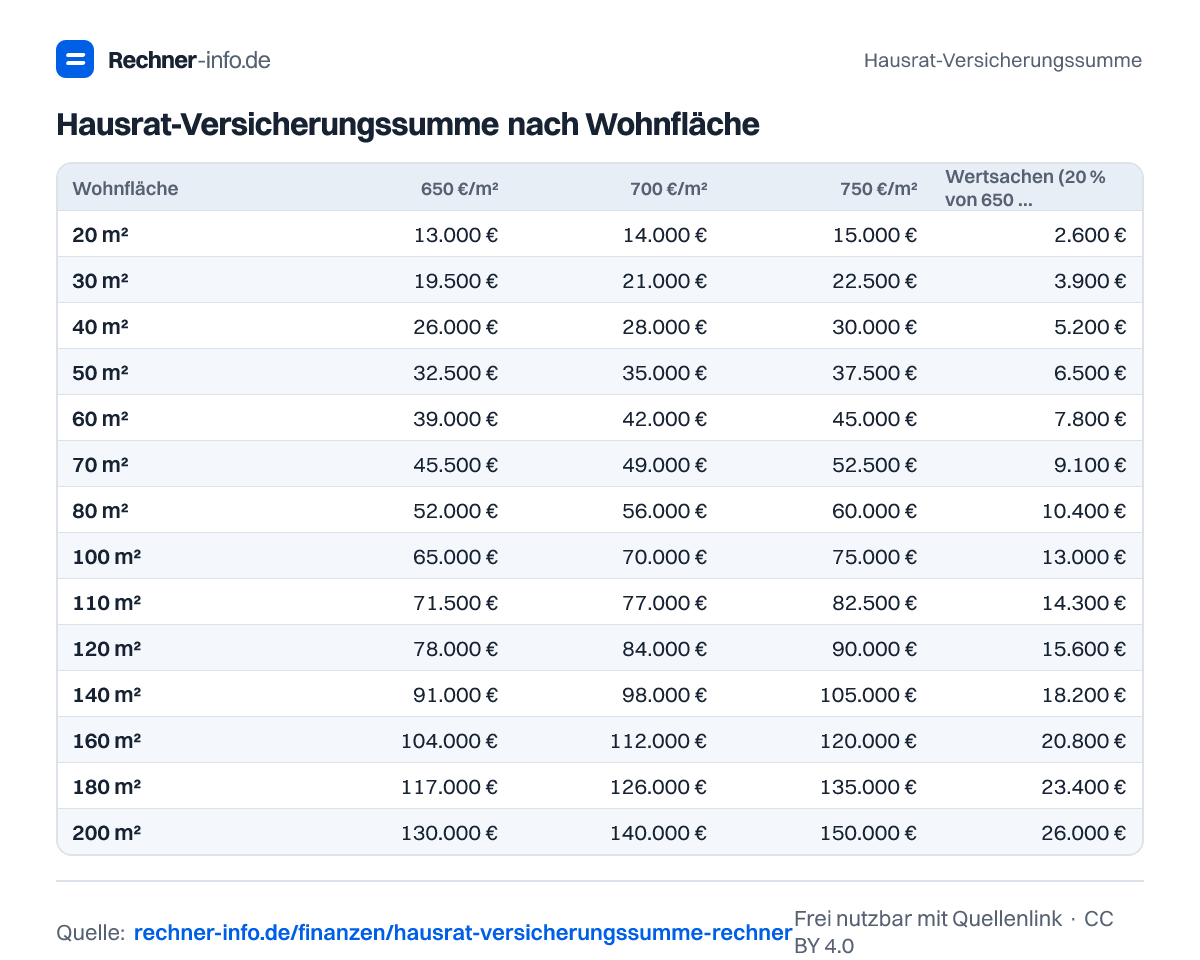Click the 19.500 € cell
This screenshot has height=960, width=1200.
[456, 281]
